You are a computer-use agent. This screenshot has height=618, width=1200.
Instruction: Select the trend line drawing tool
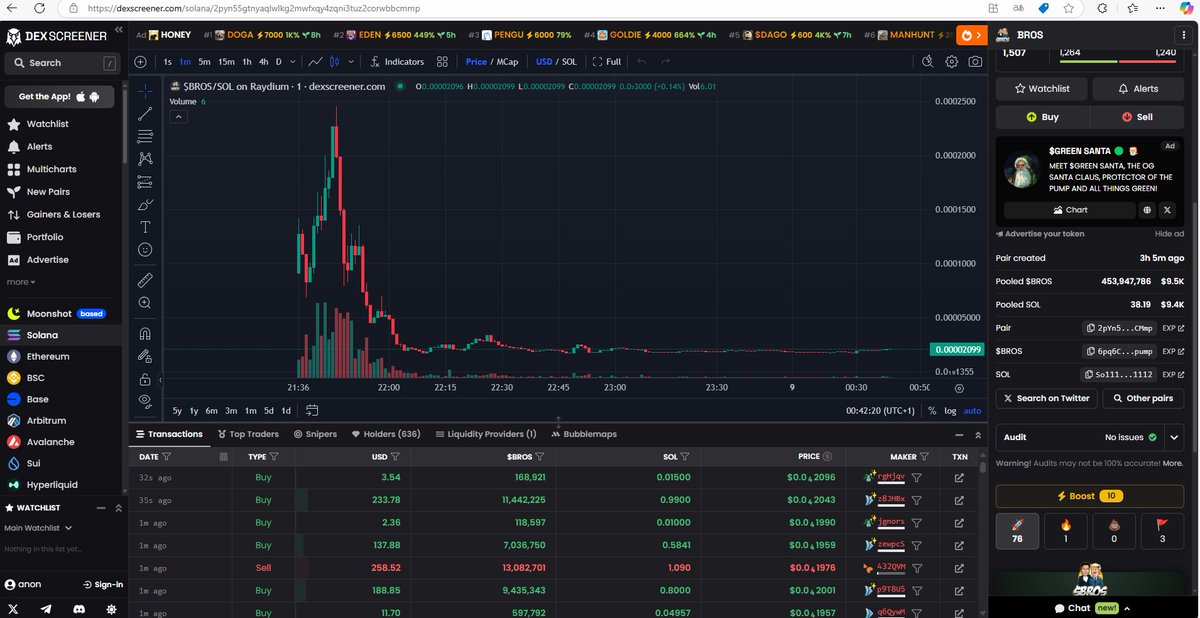coord(145,113)
